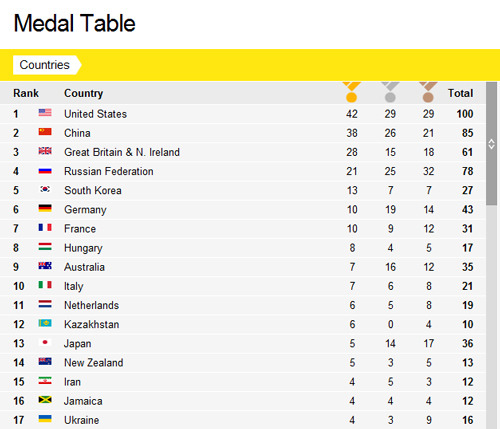Click the gold medal column icon
This screenshot has width=500, height=429.
pyautogui.click(x=352, y=92)
